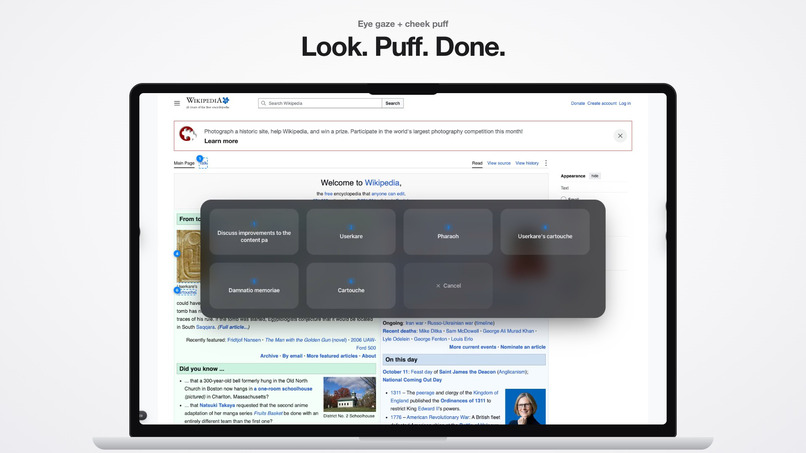This screenshot has width=806, height=453.
Task: Open the View history tab
Action: click(x=527, y=163)
